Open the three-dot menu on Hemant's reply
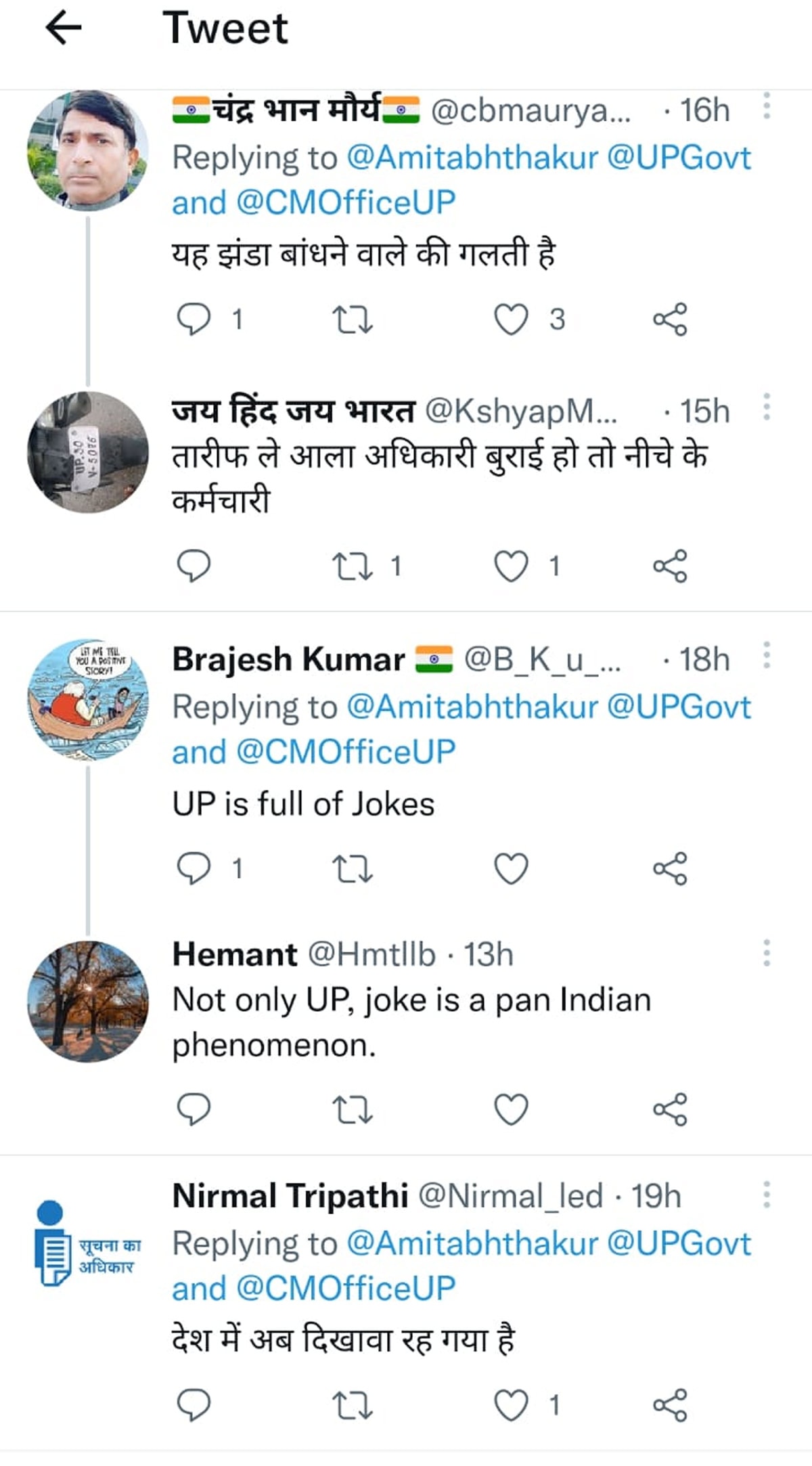Viewport: 812px width, 1466px height. (x=767, y=951)
